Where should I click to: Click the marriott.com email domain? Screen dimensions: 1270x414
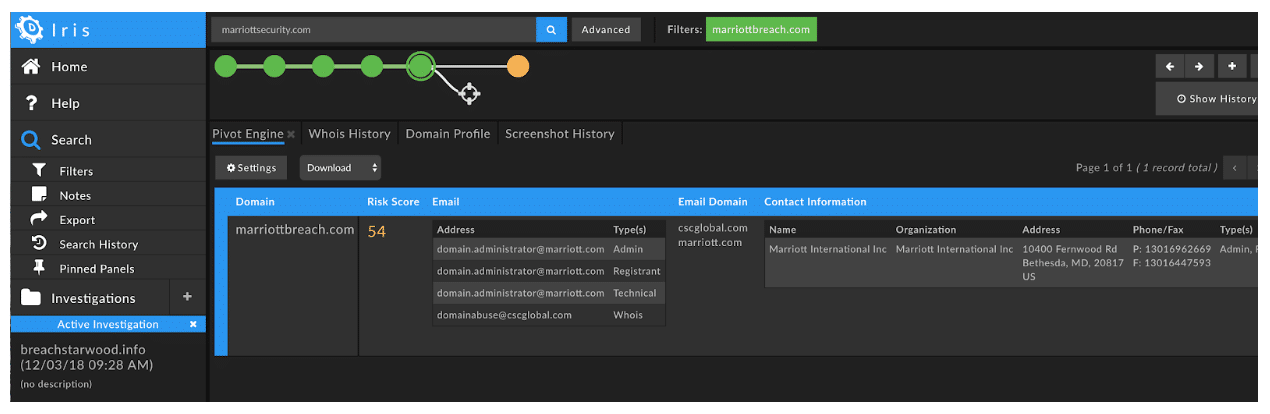coord(710,242)
